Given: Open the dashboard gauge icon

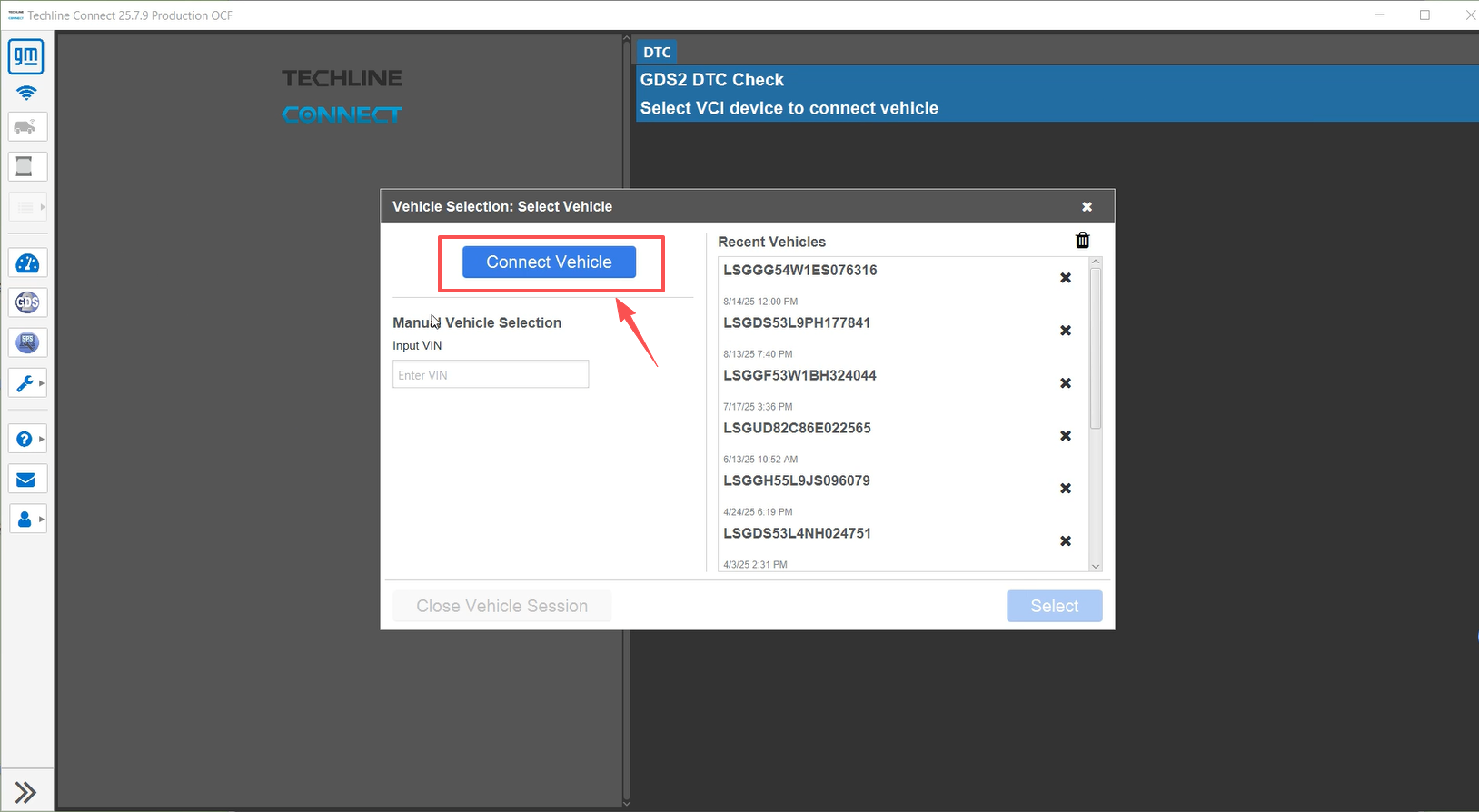Looking at the screenshot, I should pos(27,263).
